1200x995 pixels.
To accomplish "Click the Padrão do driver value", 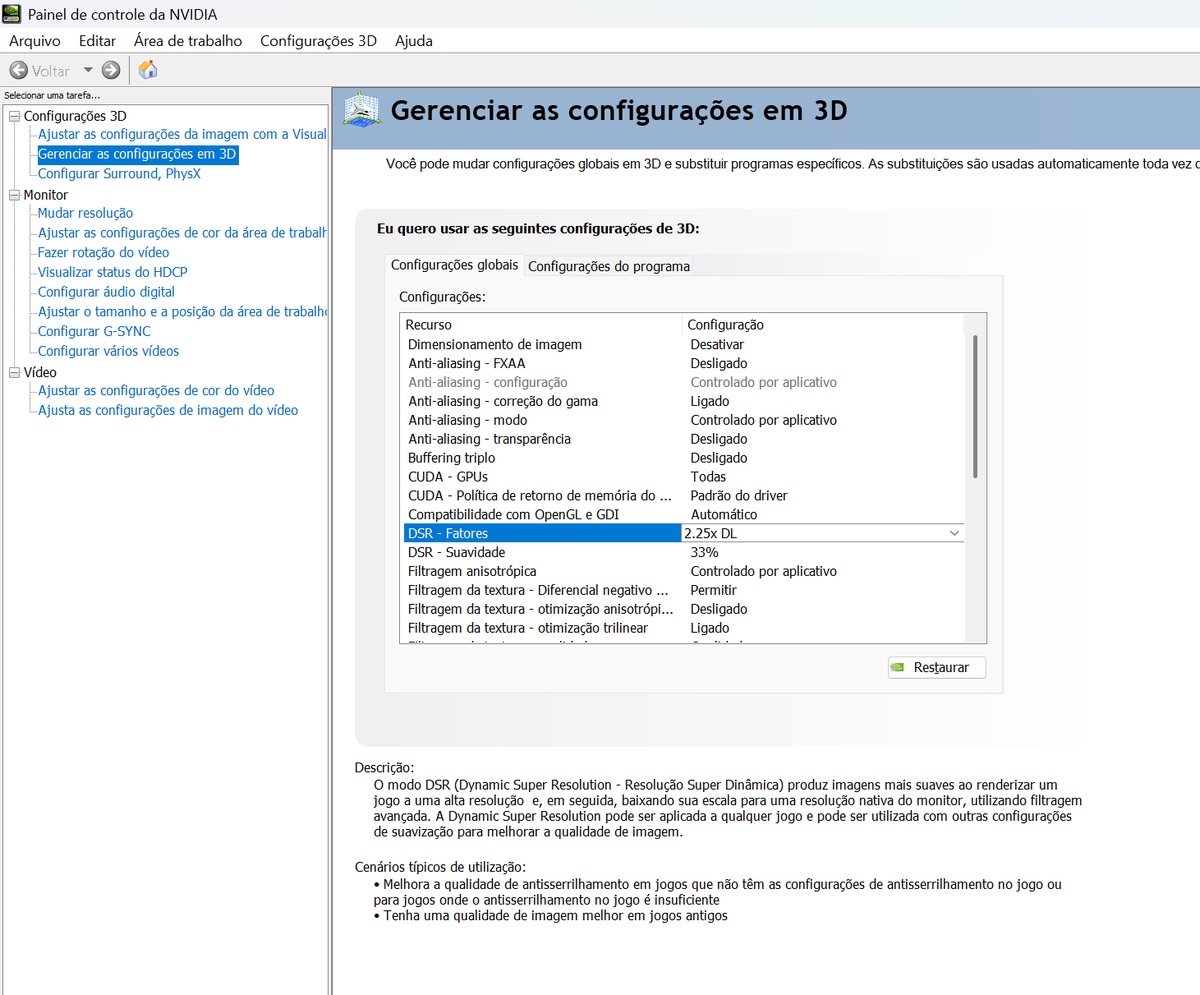I will (x=739, y=496).
